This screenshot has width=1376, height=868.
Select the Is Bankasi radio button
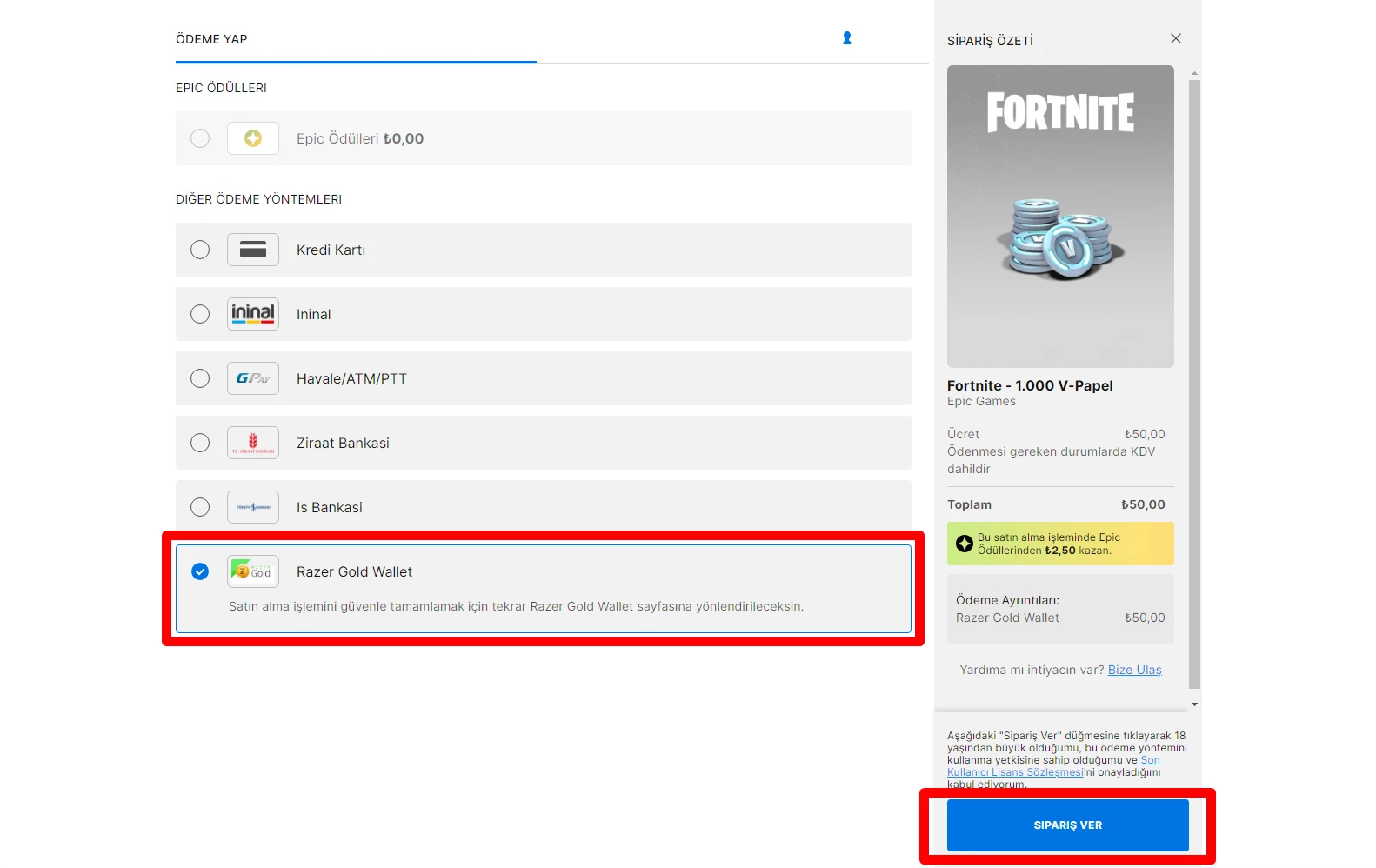click(x=200, y=507)
